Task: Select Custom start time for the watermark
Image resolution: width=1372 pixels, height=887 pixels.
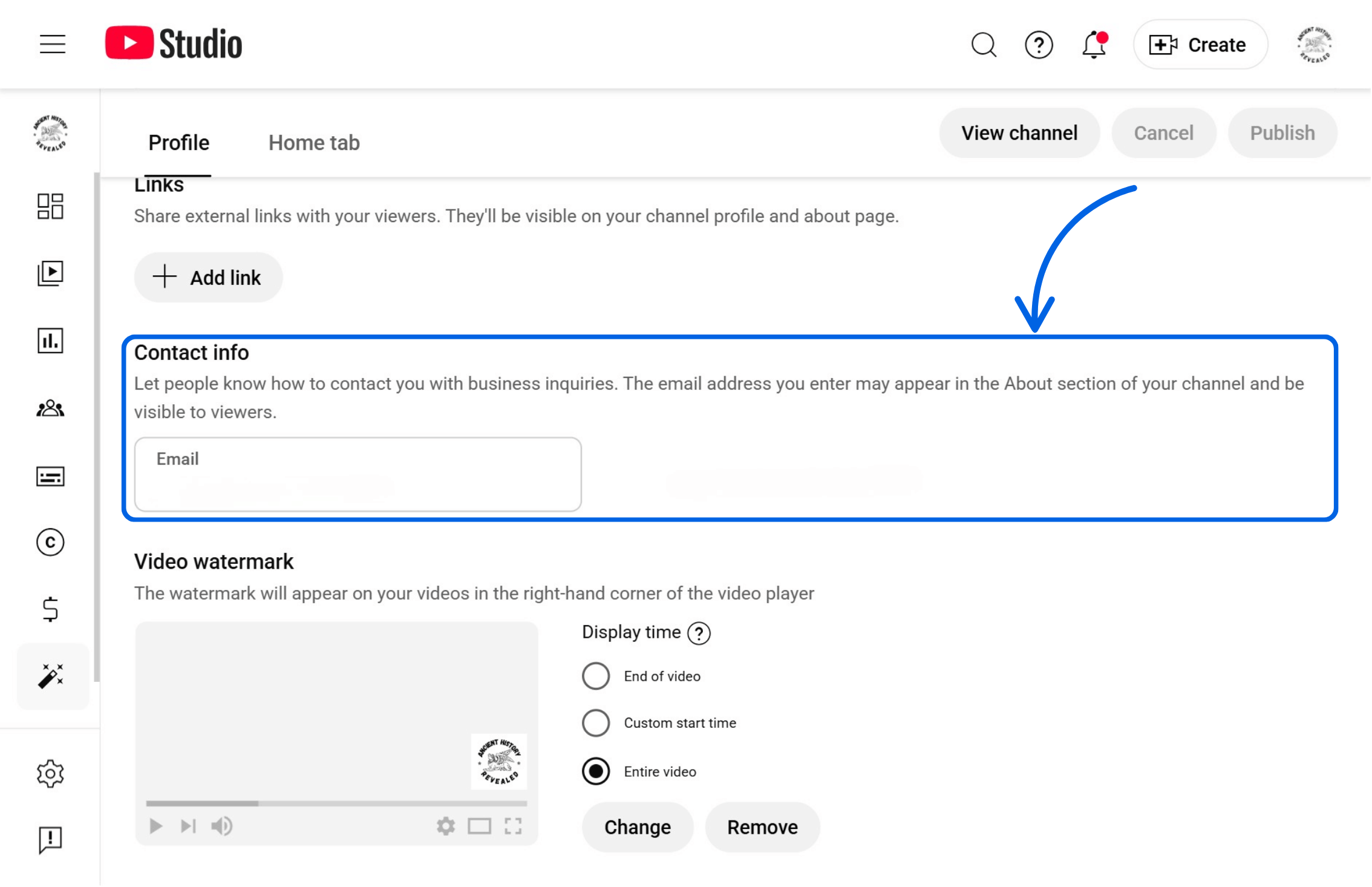Action: coord(596,722)
